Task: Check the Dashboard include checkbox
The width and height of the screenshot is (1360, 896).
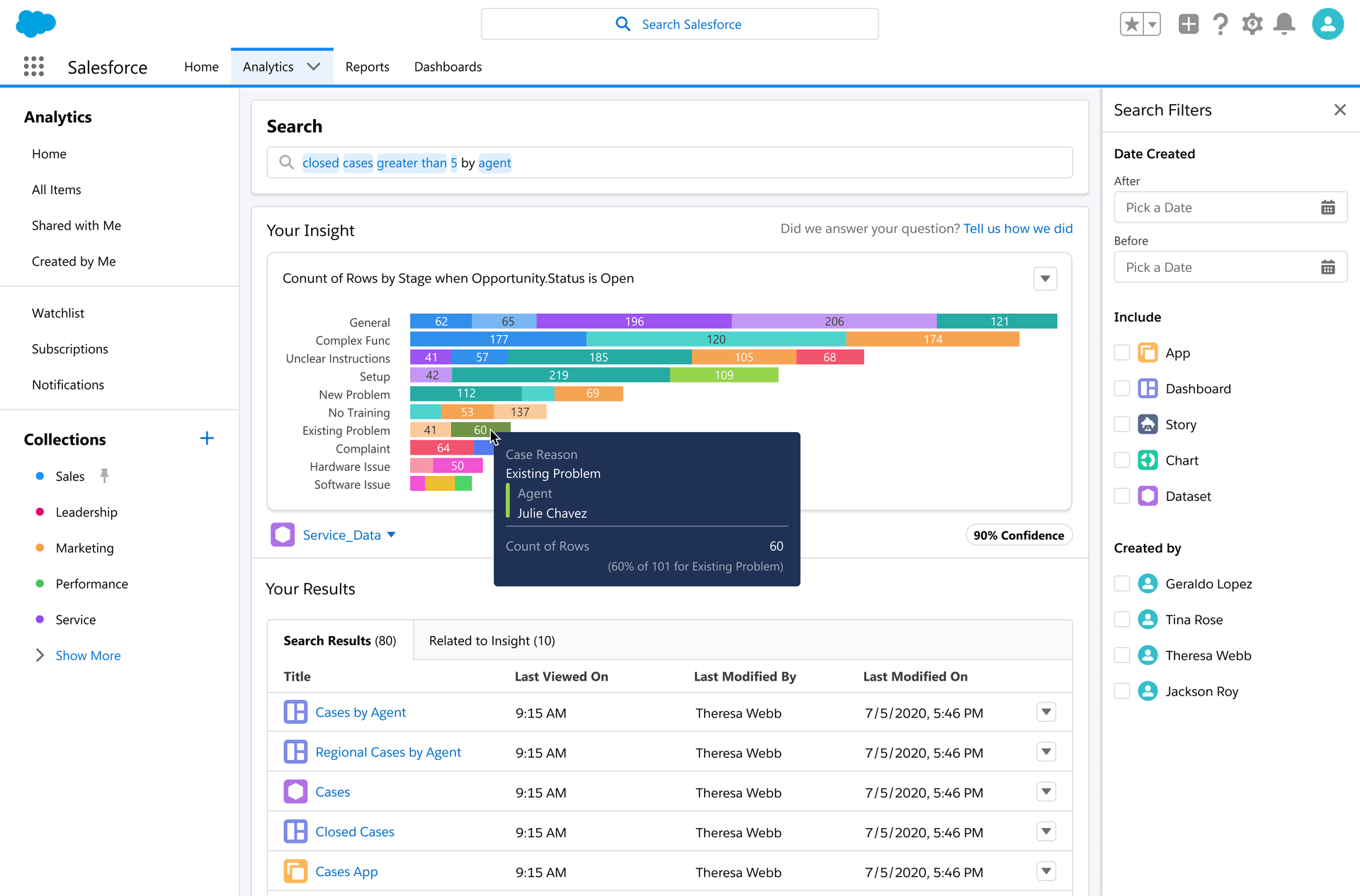Action: (1122, 388)
